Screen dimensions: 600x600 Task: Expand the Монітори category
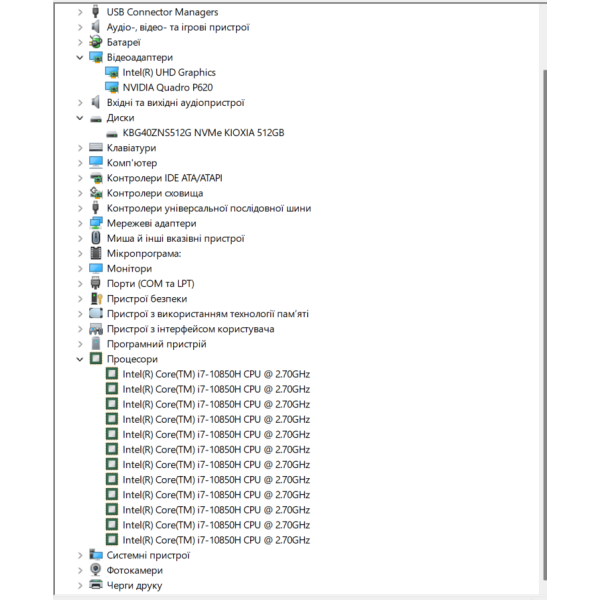coord(80,269)
